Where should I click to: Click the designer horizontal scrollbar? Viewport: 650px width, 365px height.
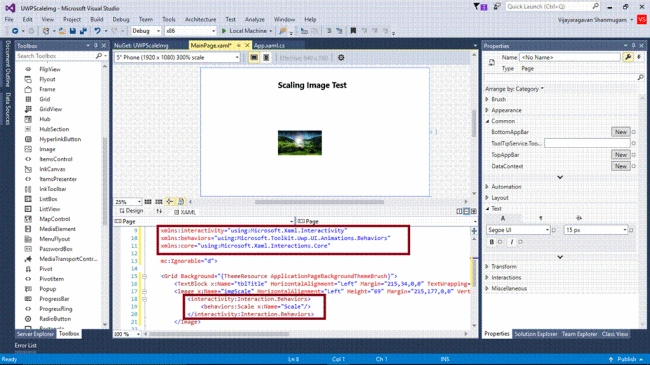pos(320,202)
